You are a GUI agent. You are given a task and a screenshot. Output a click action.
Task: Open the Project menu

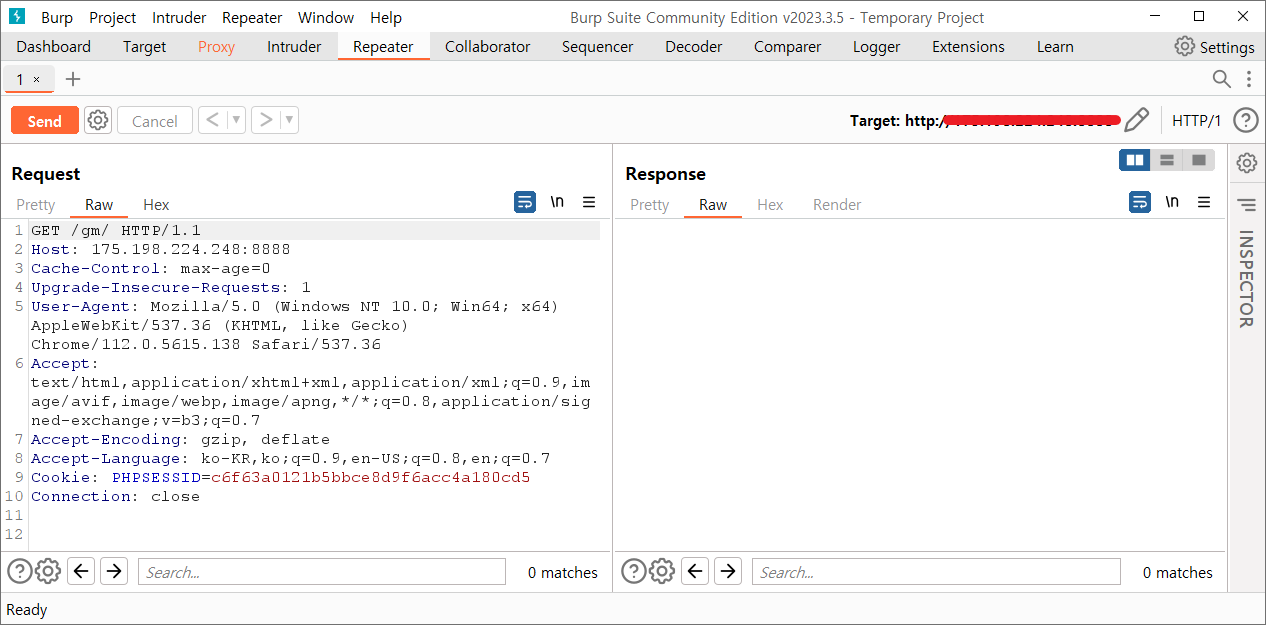(x=112, y=18)
